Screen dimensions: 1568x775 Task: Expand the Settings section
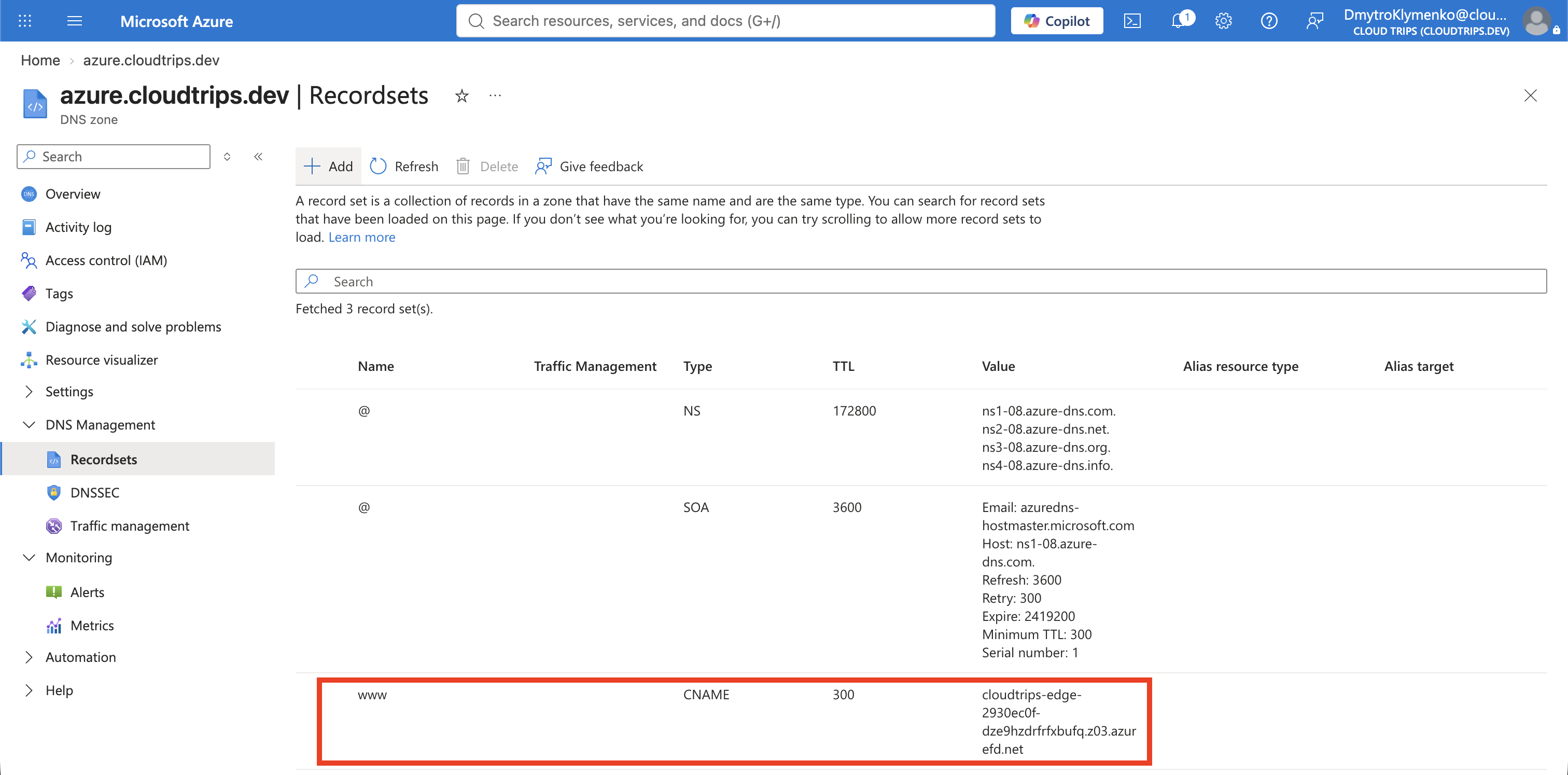coord(69,392)
